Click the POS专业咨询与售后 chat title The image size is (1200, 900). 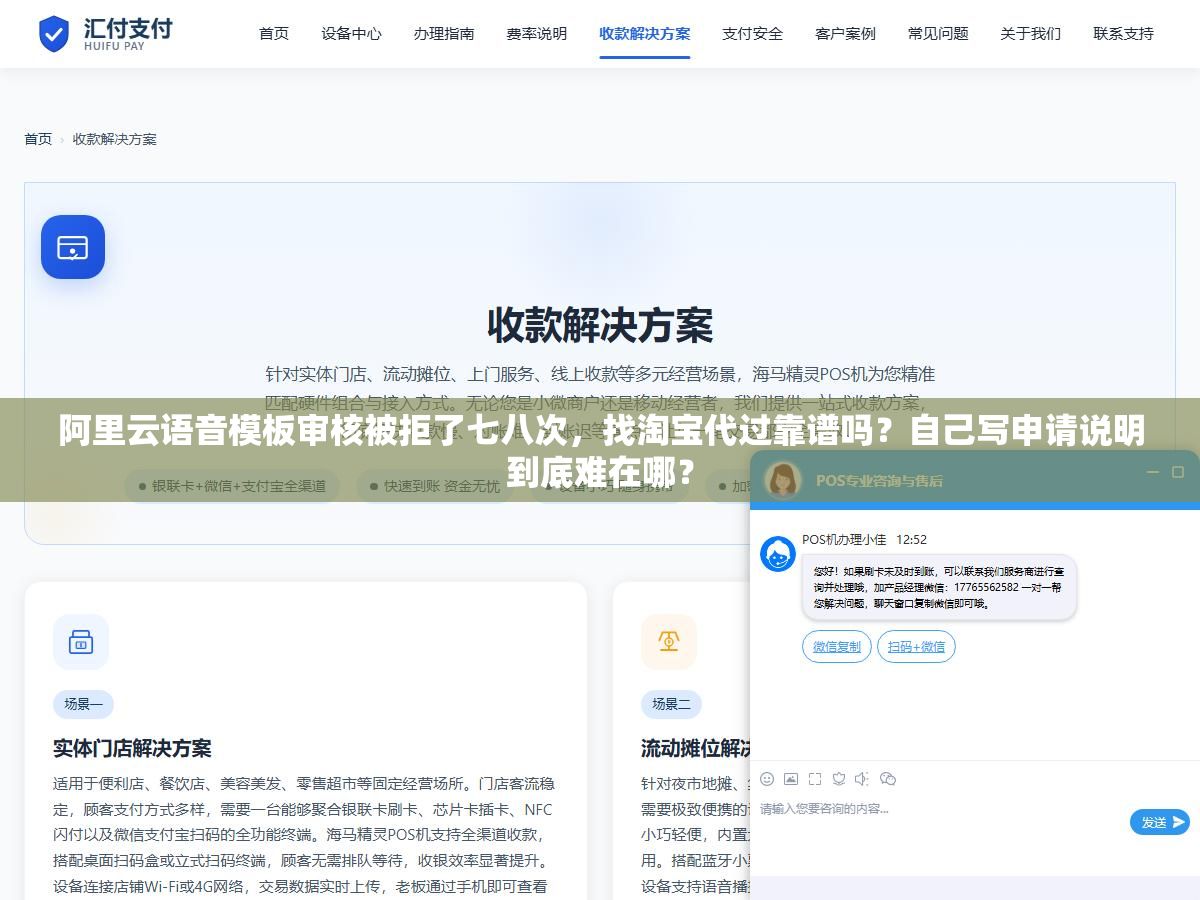pyautogui.click(x=879, y=480)
